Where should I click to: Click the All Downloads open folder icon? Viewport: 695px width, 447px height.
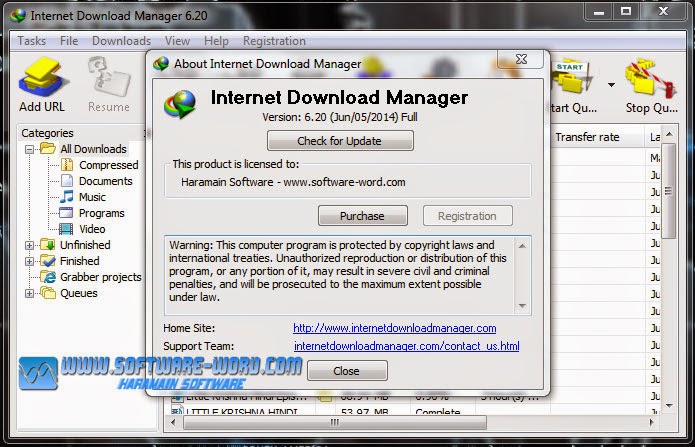(x=47, y=149)
